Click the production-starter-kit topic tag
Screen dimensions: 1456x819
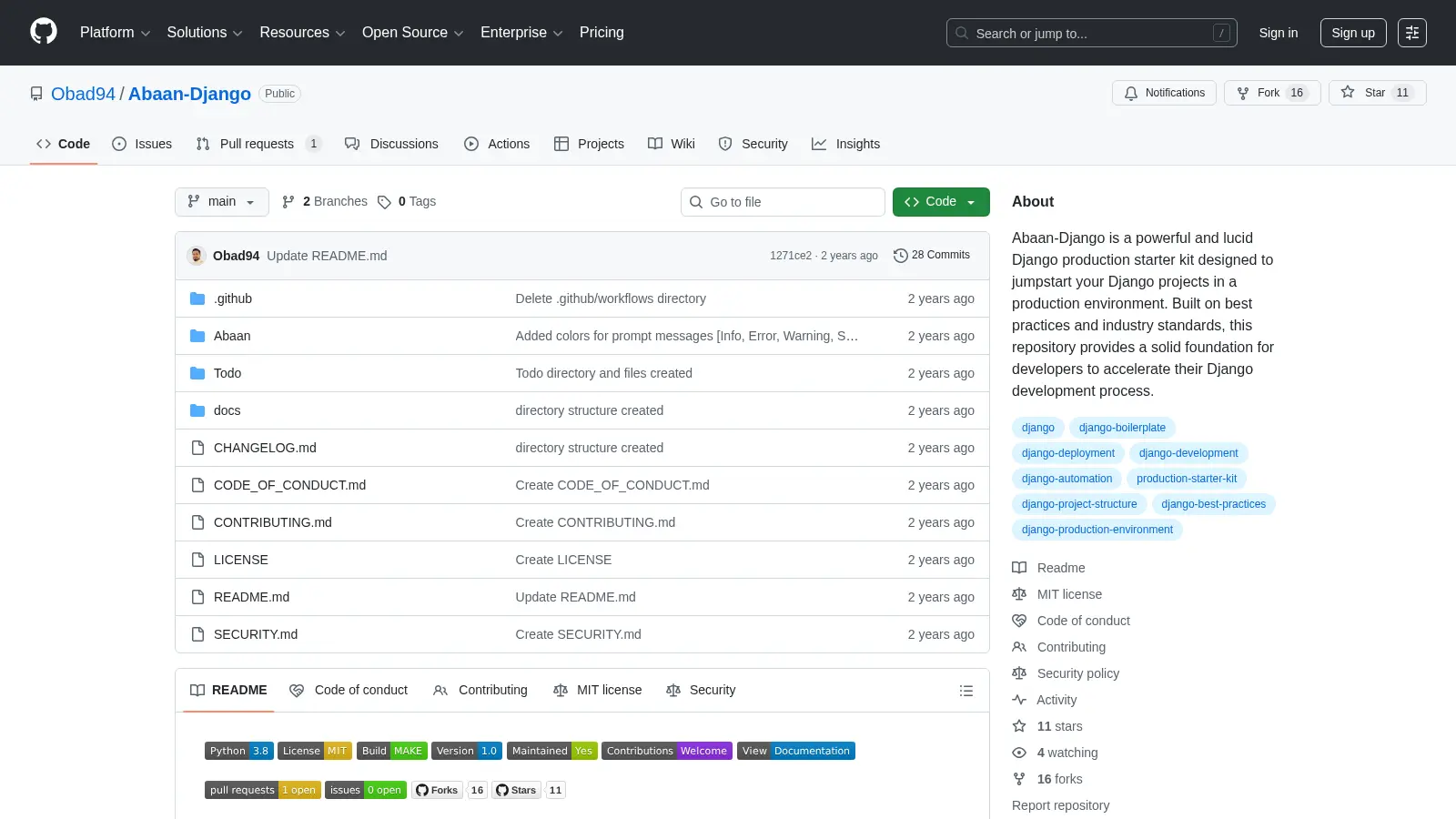1187,479
